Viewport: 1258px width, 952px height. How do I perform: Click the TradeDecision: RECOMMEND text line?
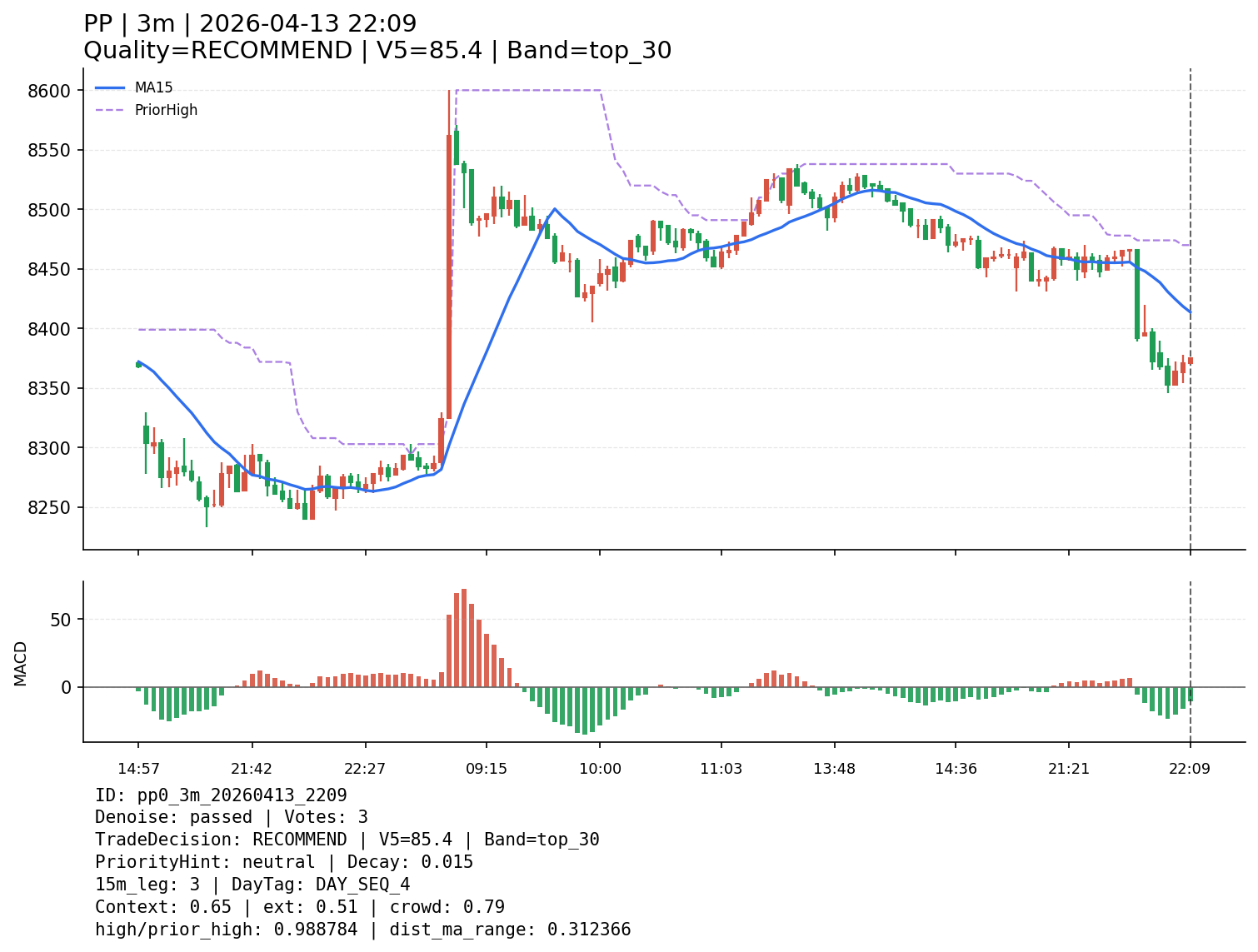click(347, 840)
